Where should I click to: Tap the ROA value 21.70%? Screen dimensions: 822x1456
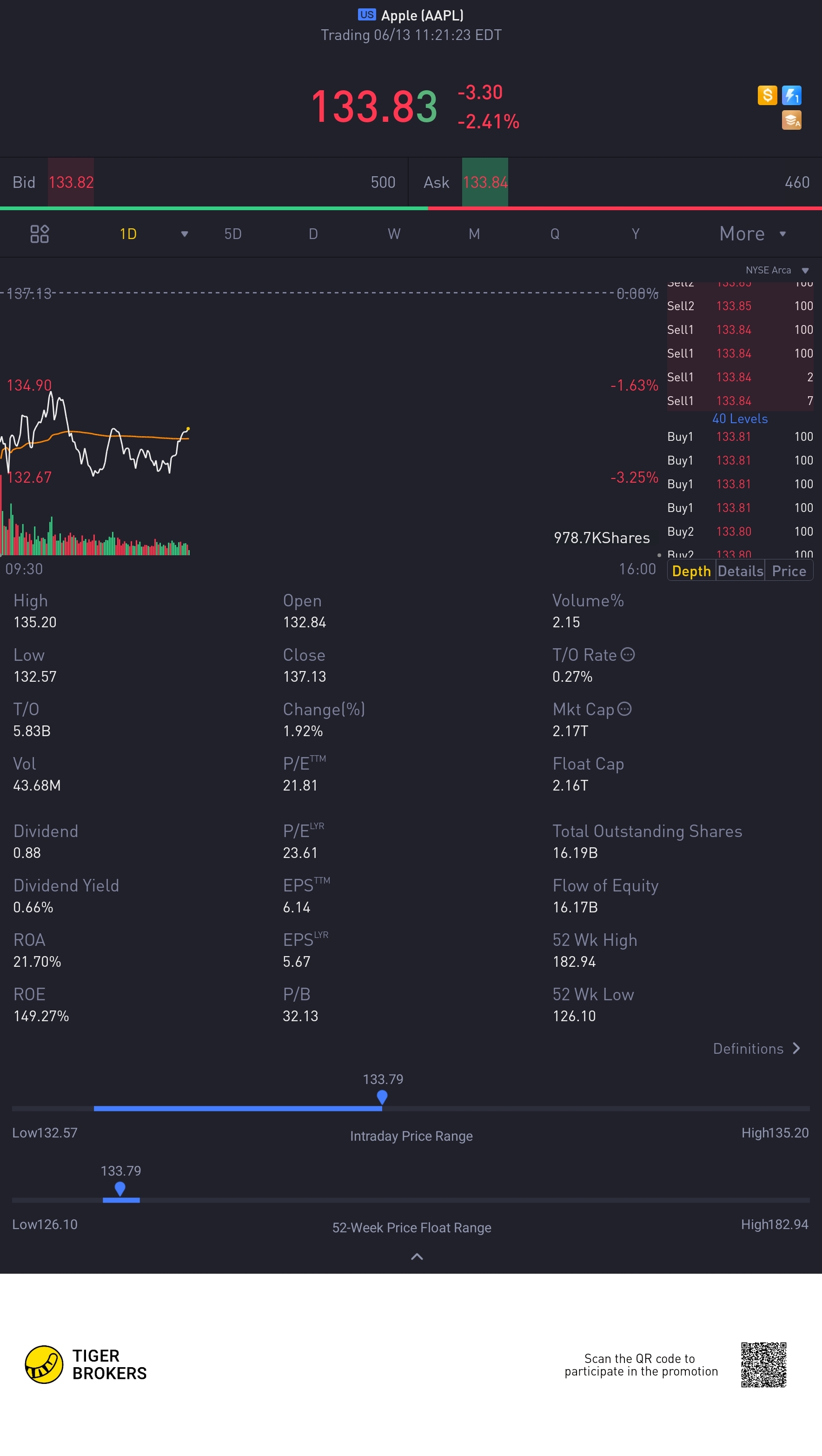pyautogui.click(x=37, y=961)
